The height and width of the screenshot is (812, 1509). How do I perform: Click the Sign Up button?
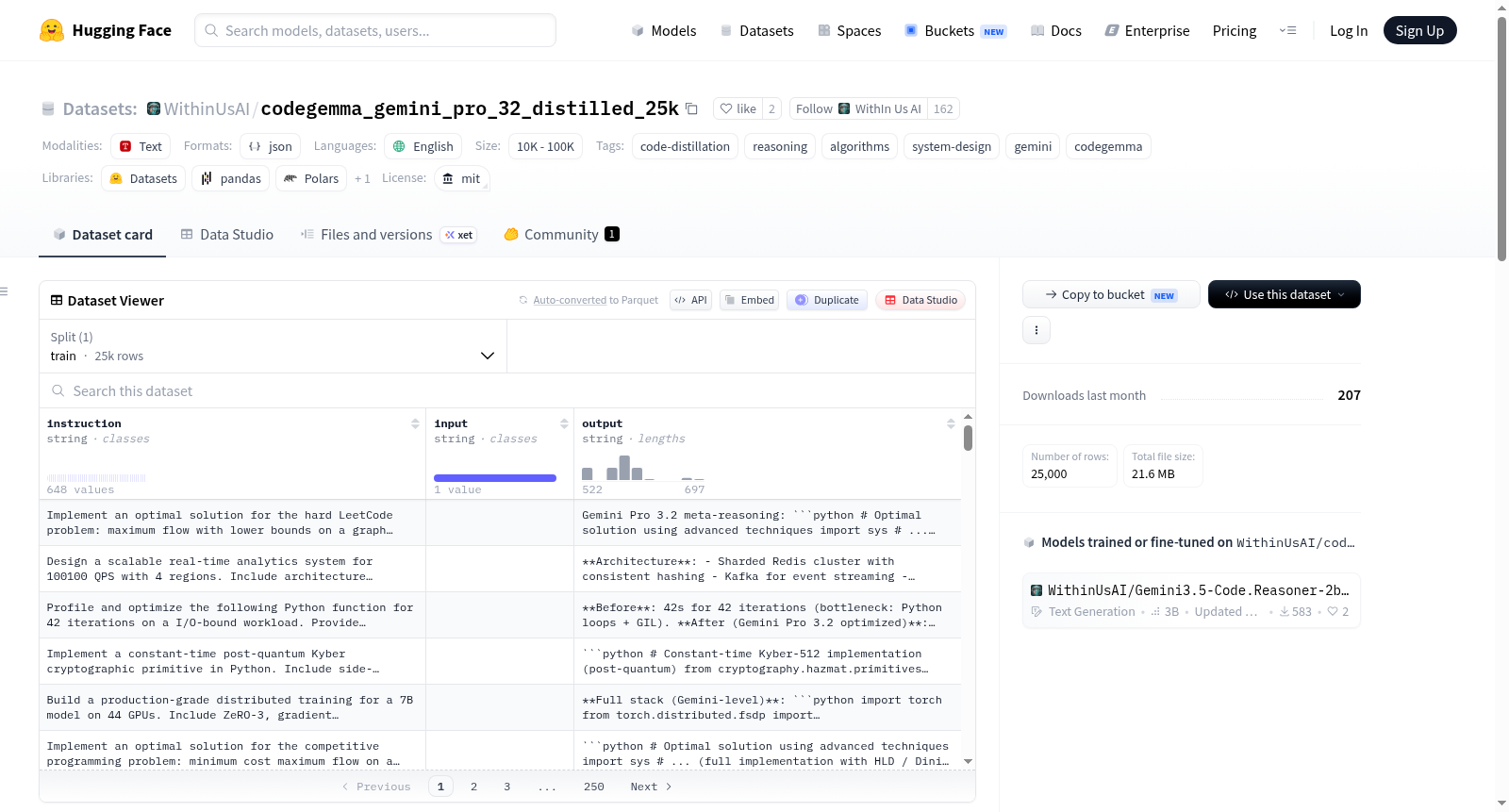coord(1420,31)
